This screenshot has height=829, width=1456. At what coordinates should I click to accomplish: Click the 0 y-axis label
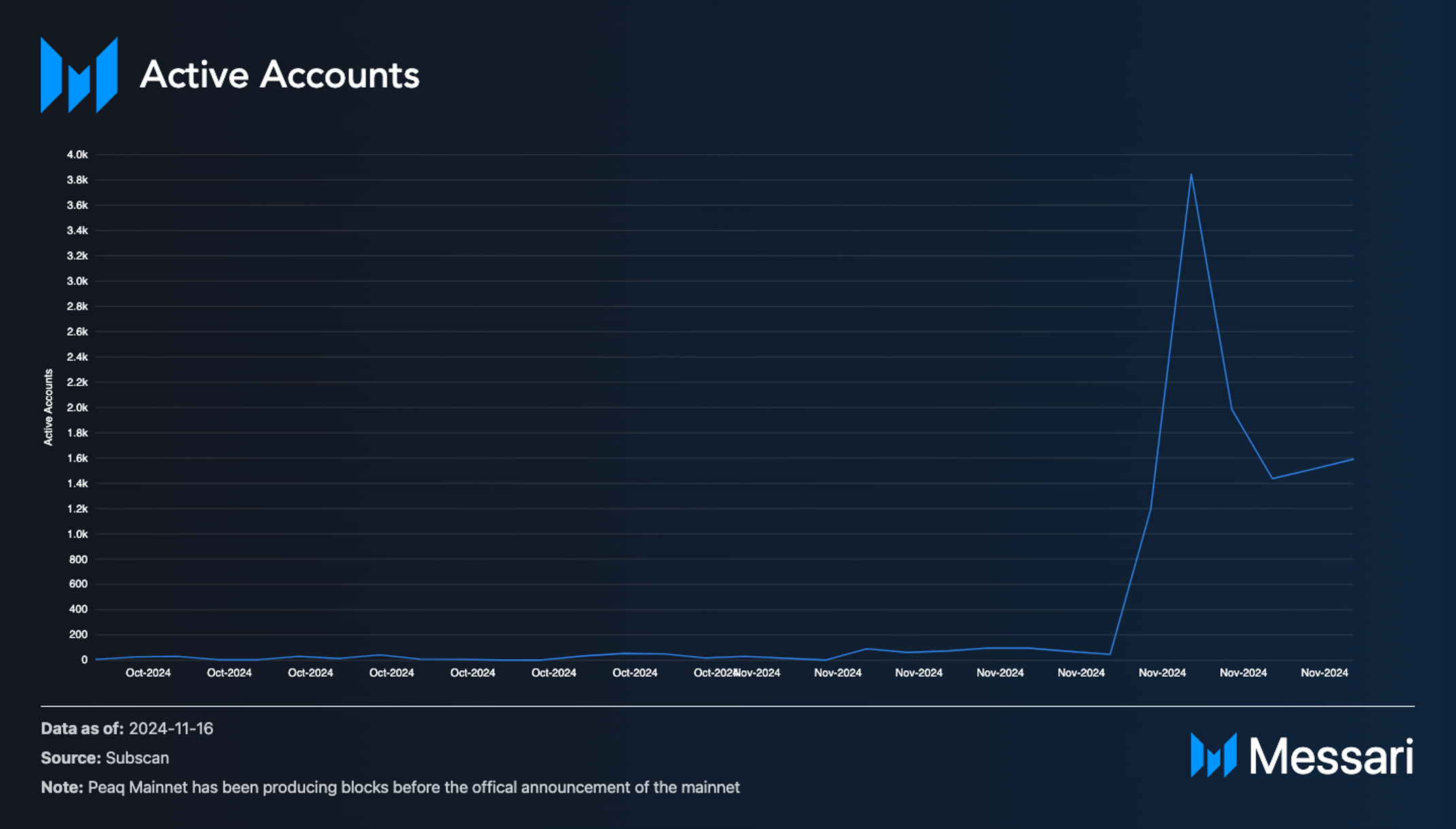(84, 660)
